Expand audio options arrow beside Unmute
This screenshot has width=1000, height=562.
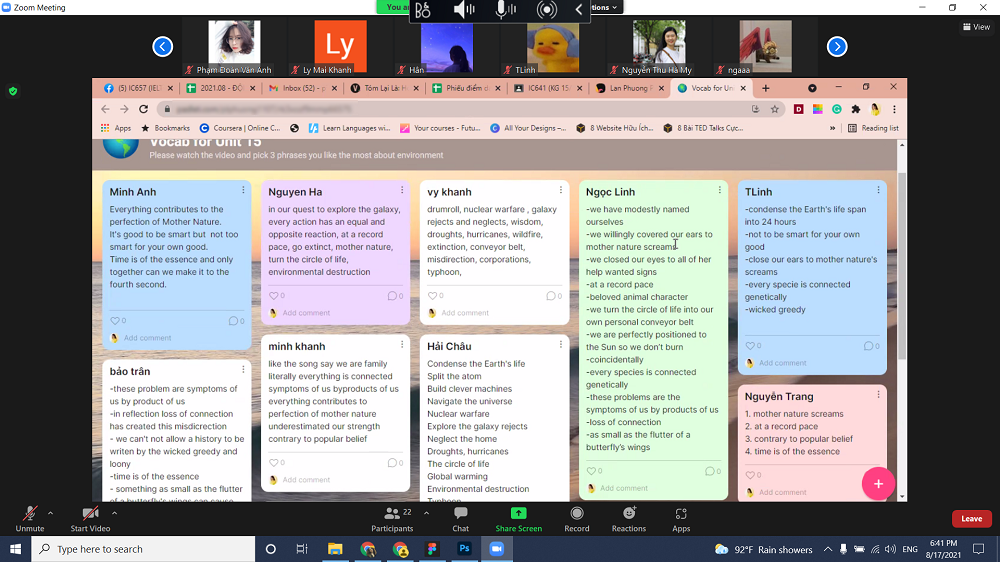pyautogui.click(x=50, y=513)
